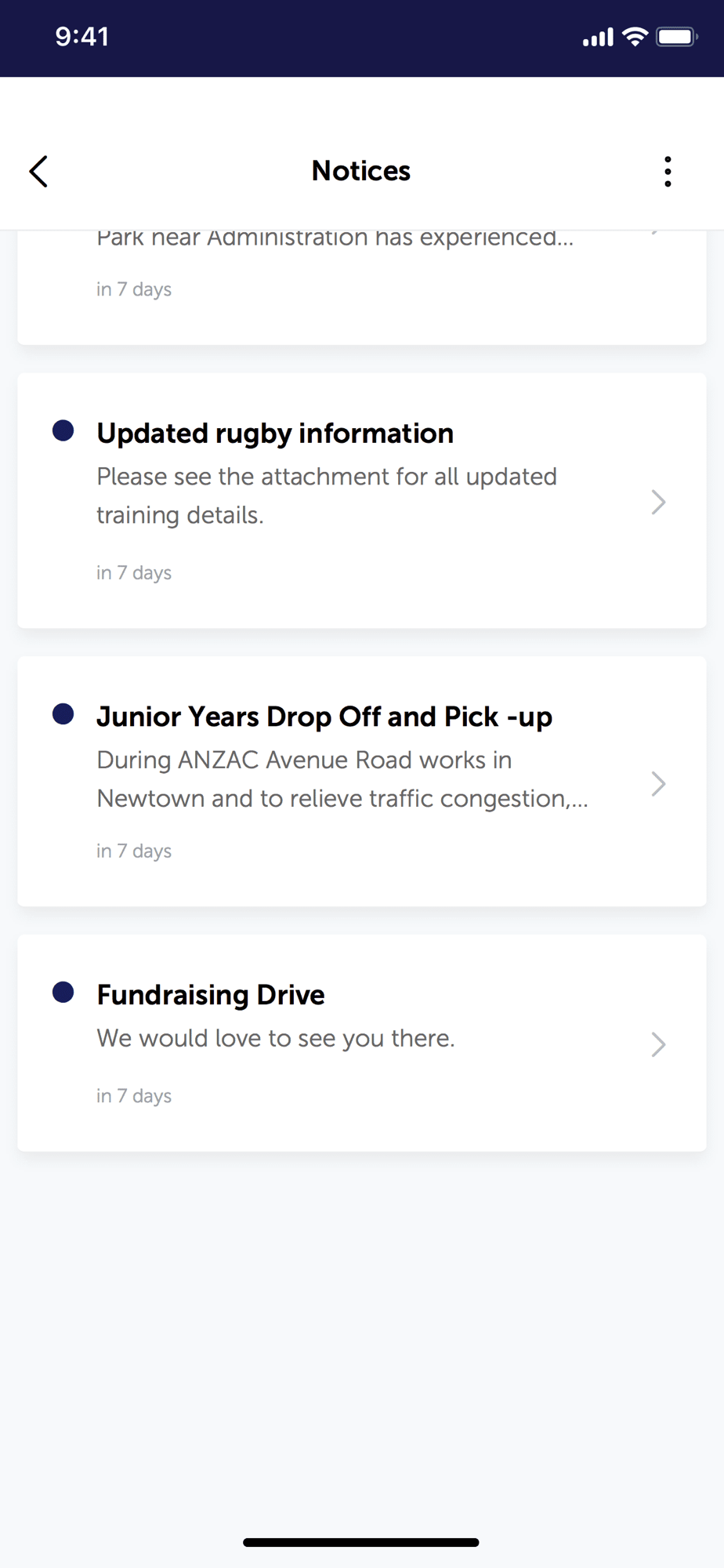Open the Updated rugby information notice title
Screen dimensions: 724x1568
click(275, 434)
